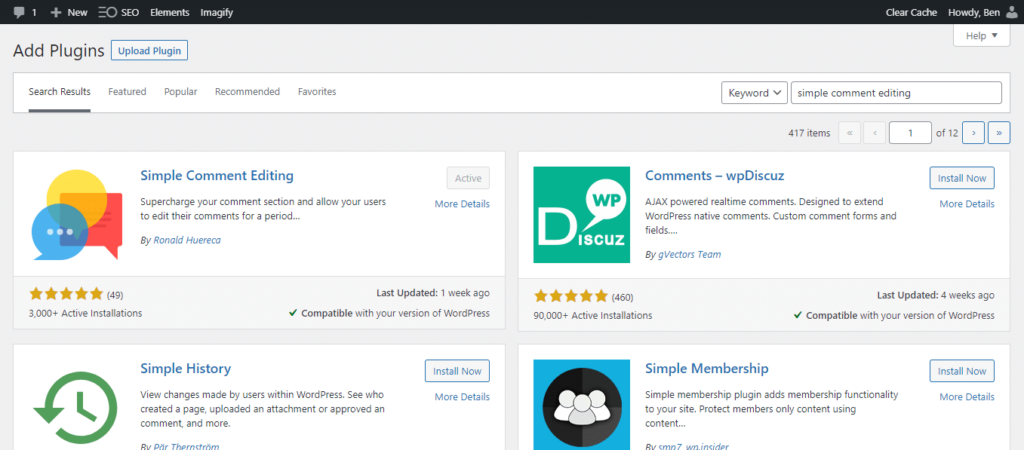
Task: Click '3,000+ Active Installations' text
Action: tap(86, 313)
